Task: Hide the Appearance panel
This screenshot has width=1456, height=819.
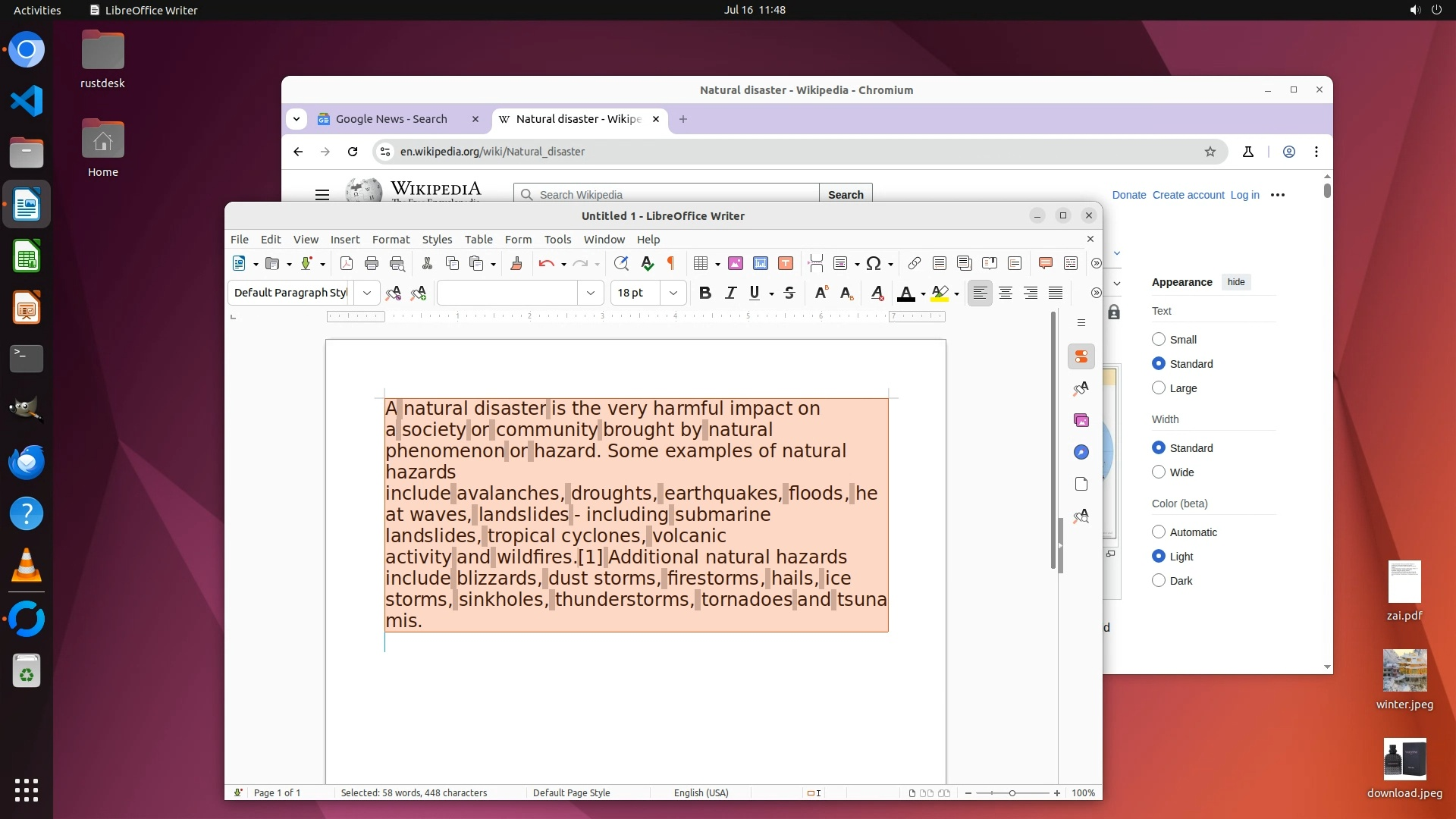Action: pos(1236,282)
